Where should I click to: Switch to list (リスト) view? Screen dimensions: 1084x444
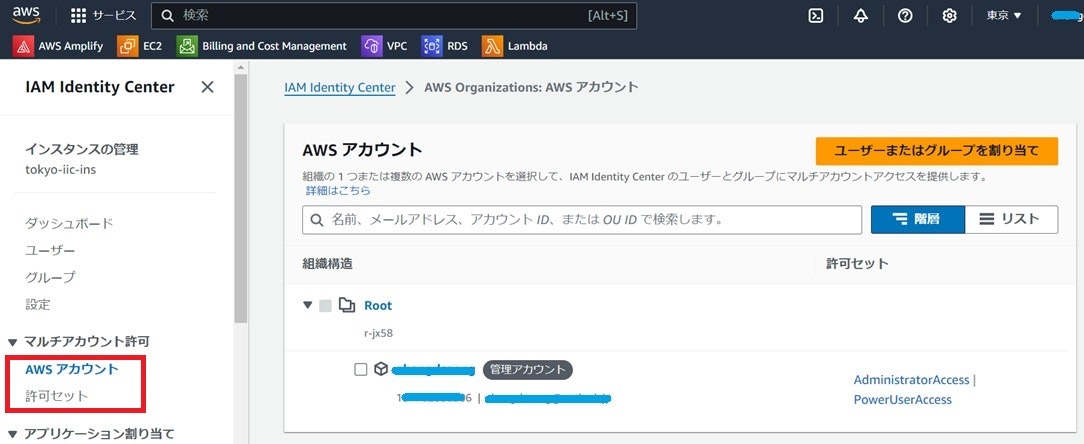pos(1011,219)
